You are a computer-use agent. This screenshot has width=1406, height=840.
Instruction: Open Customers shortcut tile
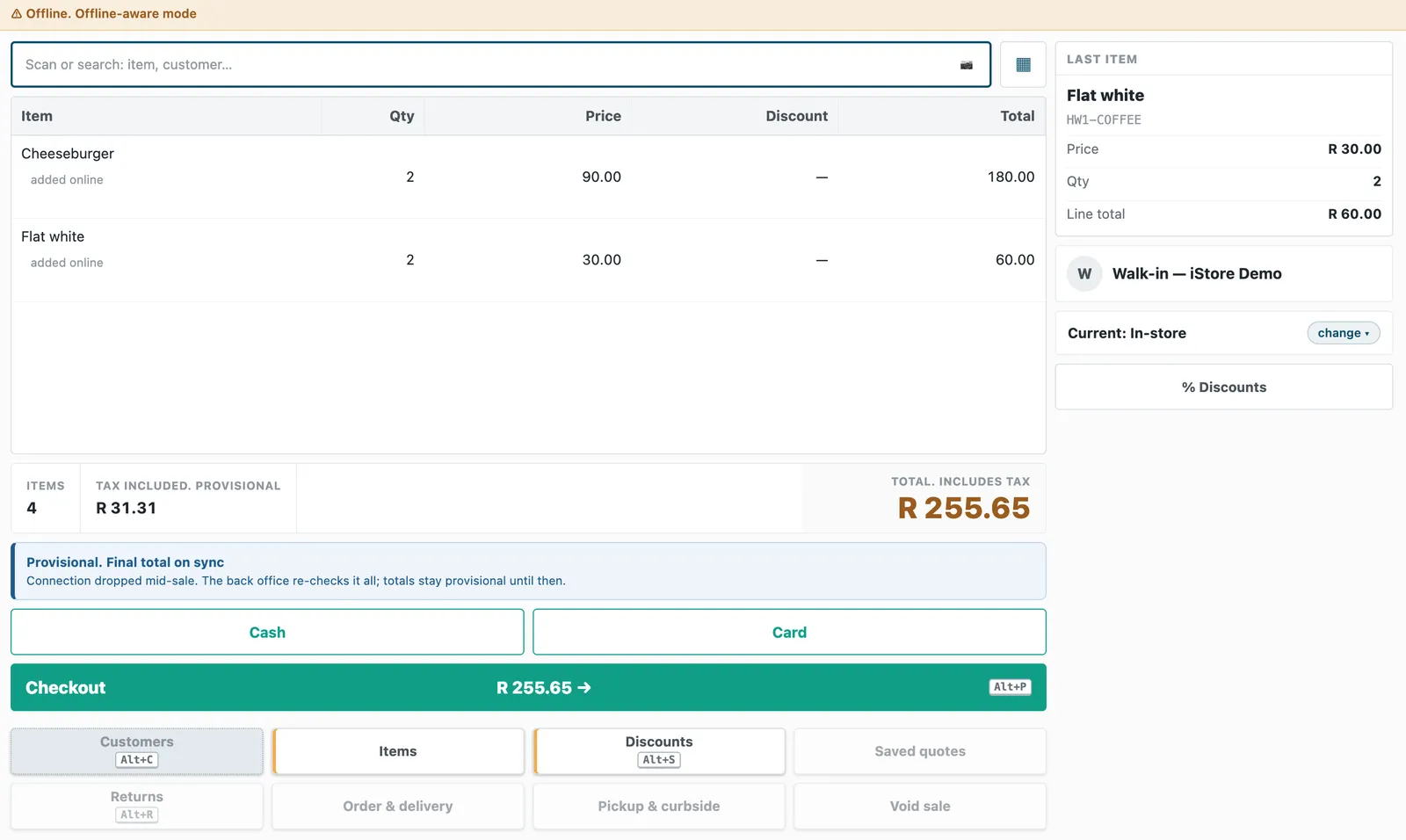click(137, 751)
